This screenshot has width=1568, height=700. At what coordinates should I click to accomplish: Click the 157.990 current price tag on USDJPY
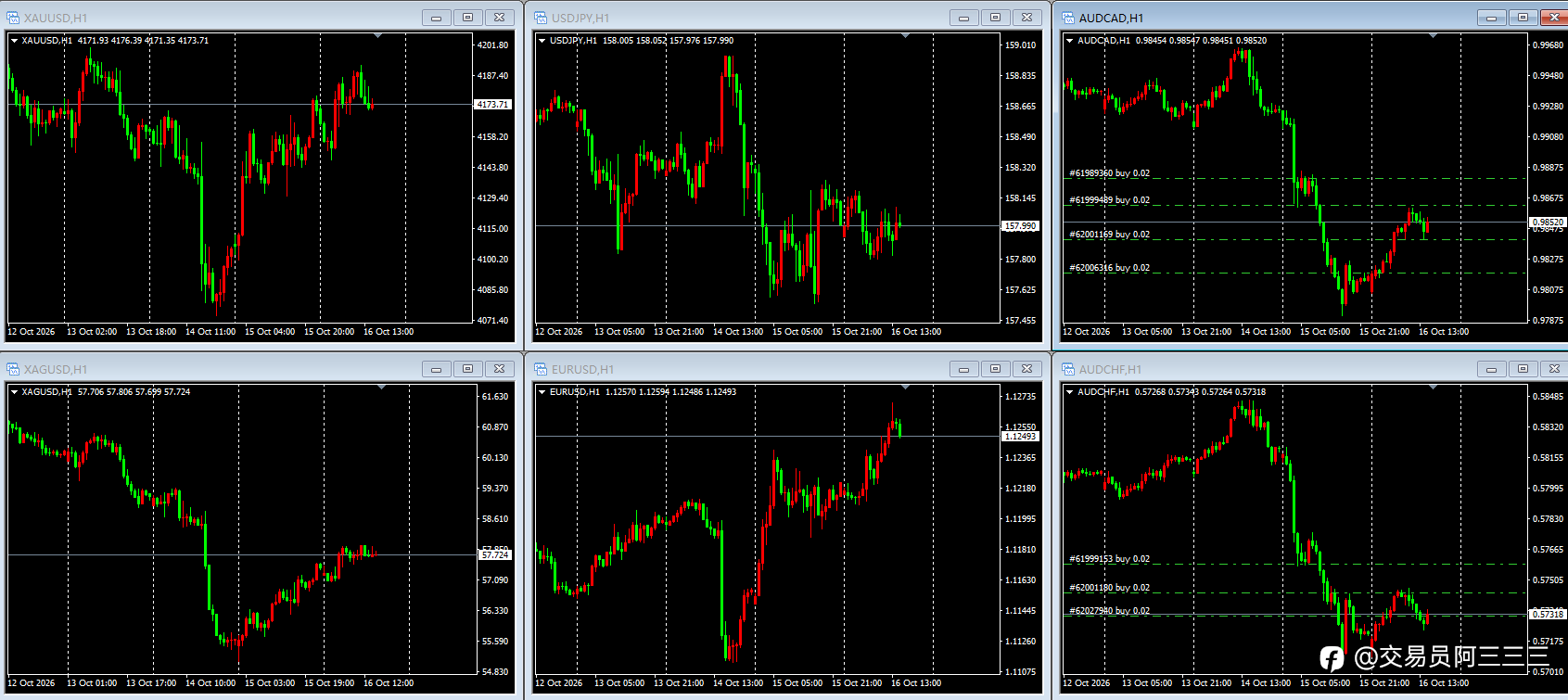tap(1020, 226)
